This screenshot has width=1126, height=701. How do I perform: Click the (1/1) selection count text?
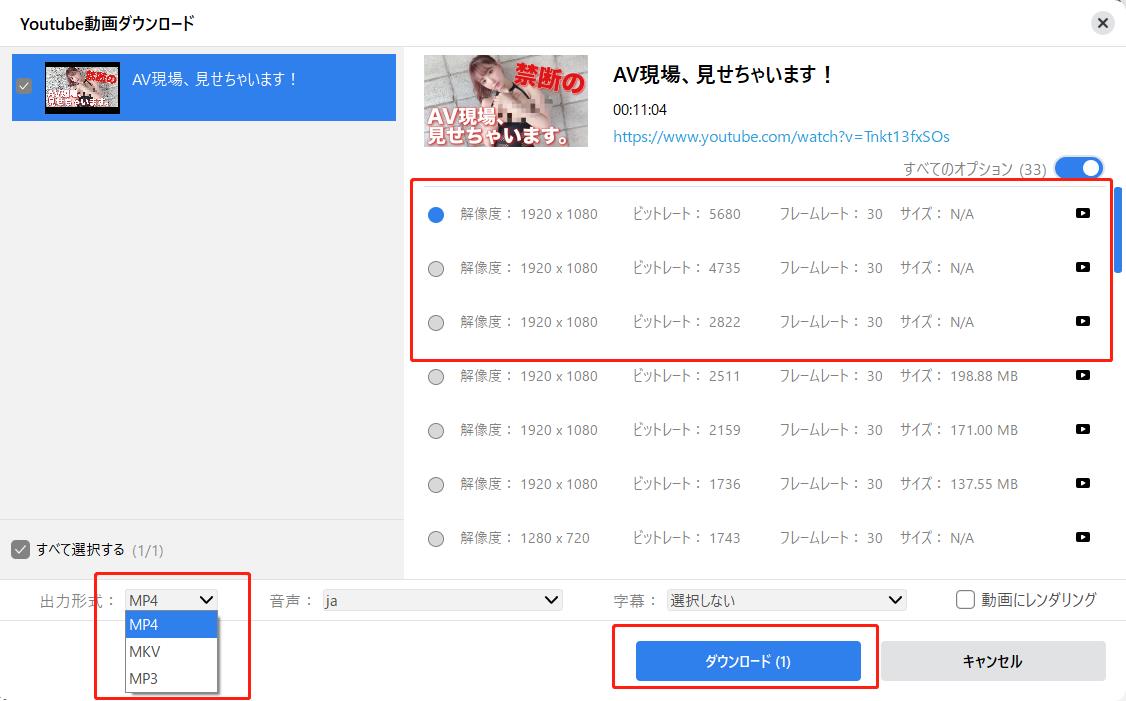147,550
